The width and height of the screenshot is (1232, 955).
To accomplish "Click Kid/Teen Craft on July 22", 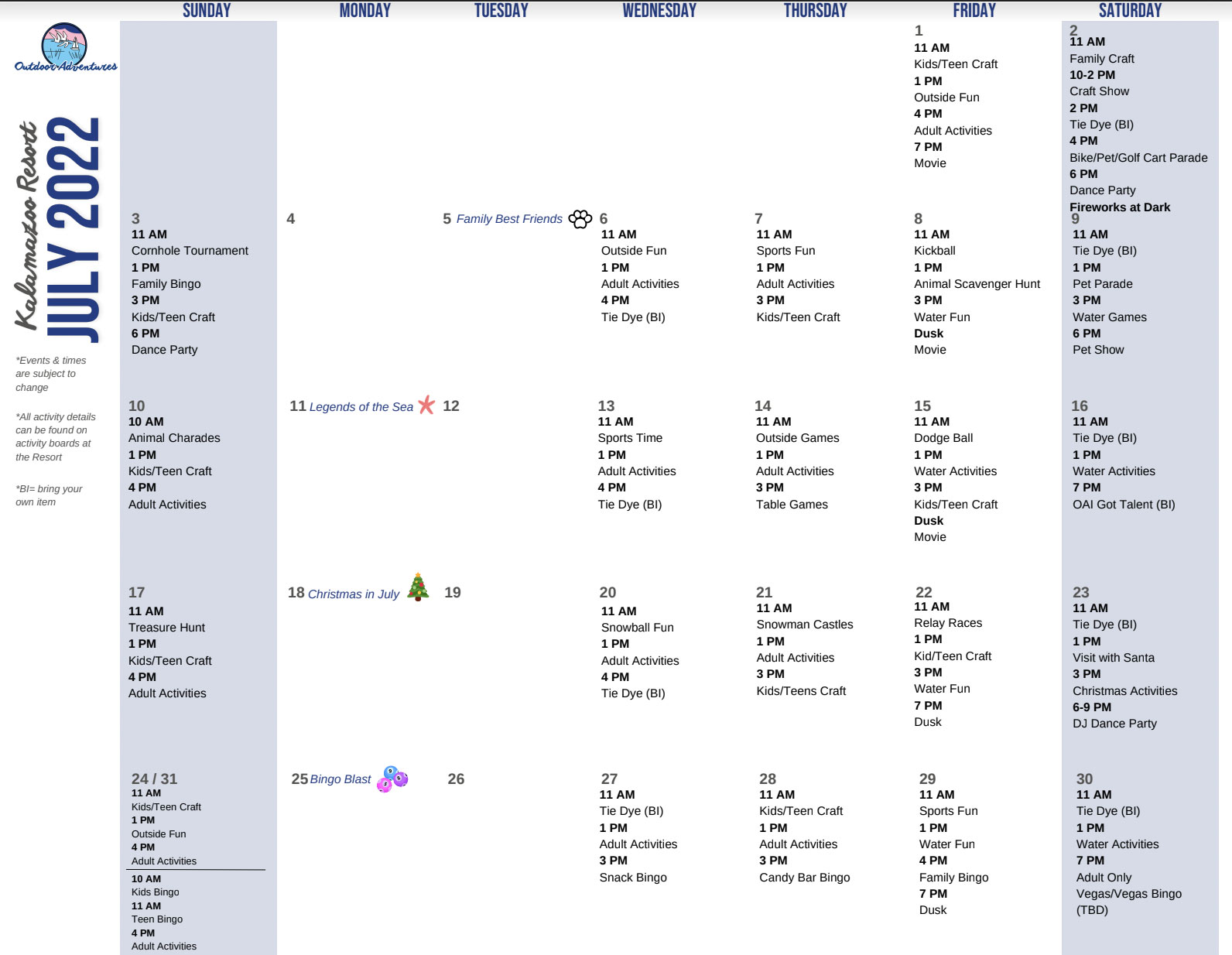I will point(953,656).
